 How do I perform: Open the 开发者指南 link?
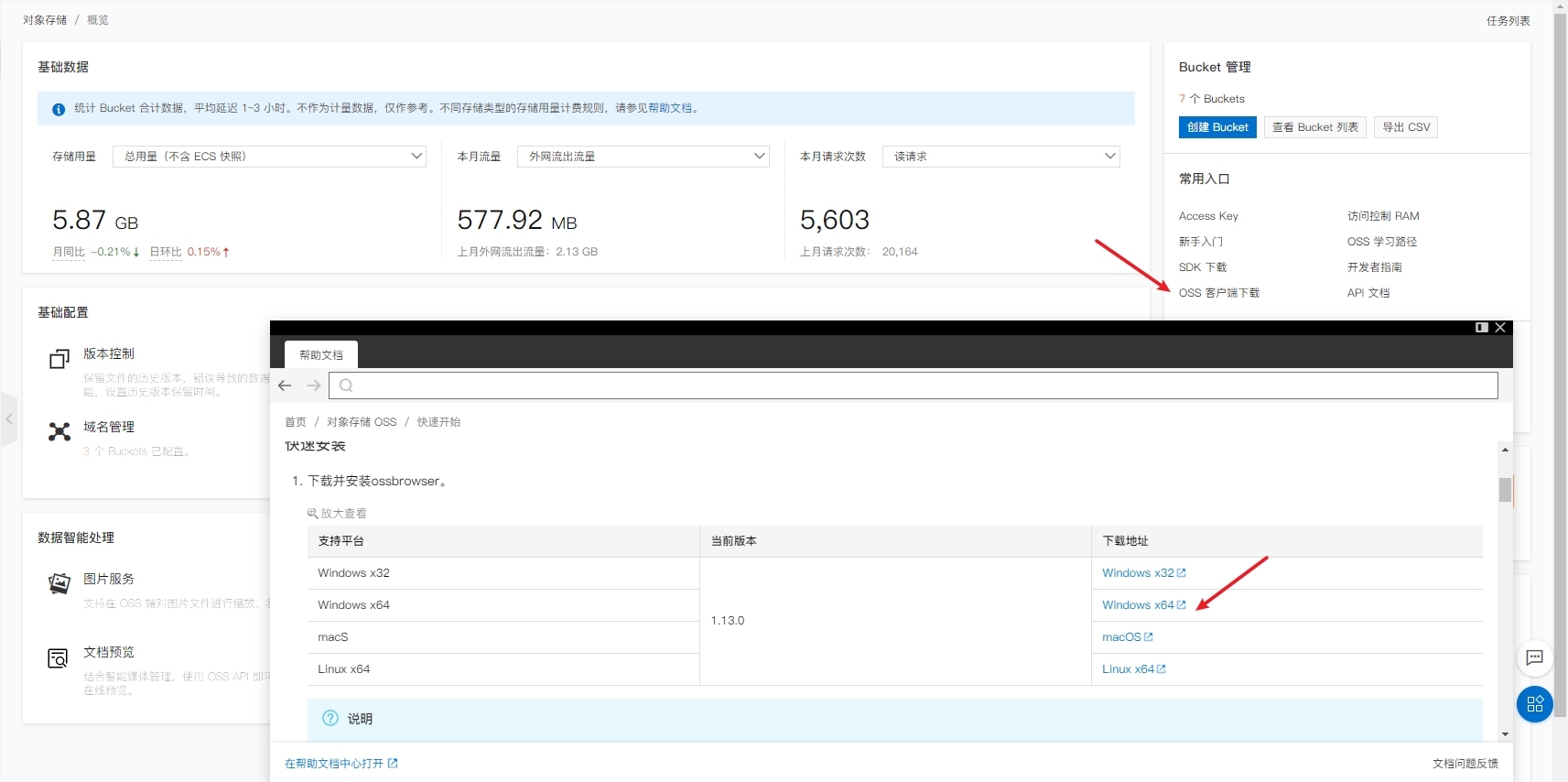tap(1375, 267)
